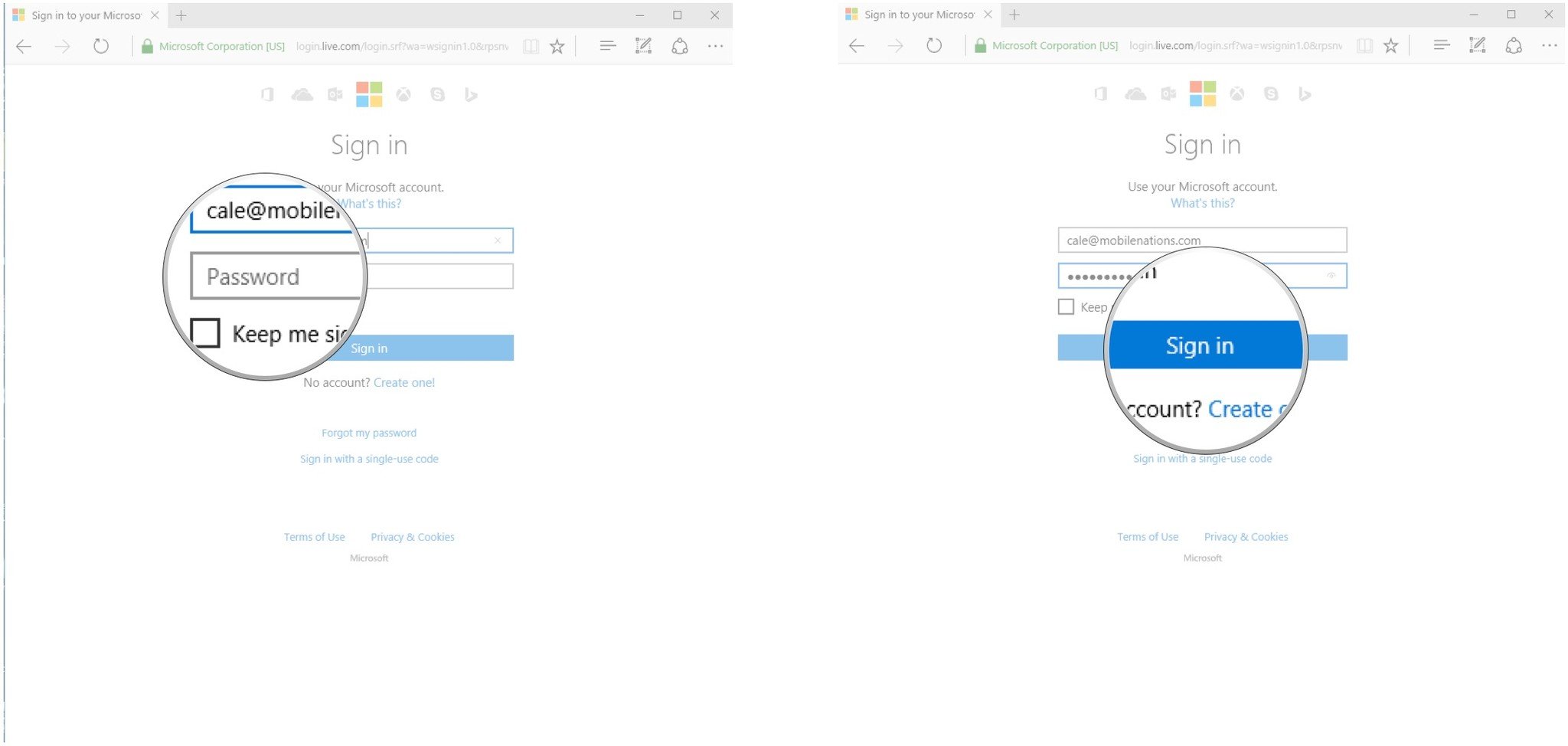1568x746 pixels.
Task: Close the tab in the left window
Action: click(x=155, y=15)
